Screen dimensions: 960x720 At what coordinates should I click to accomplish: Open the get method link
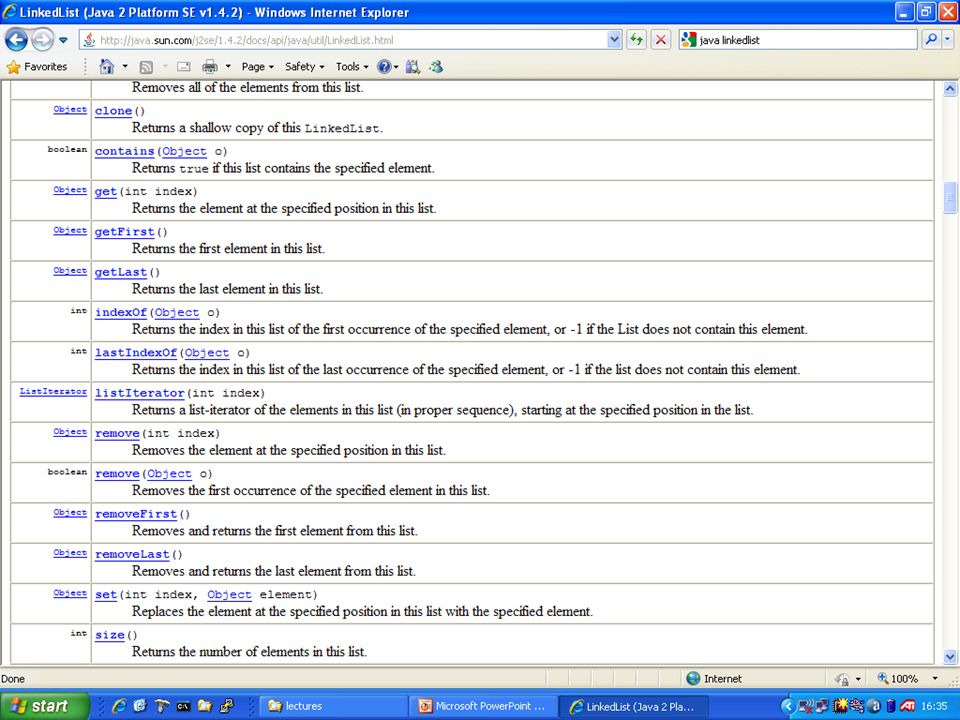[x=105, y=192]
